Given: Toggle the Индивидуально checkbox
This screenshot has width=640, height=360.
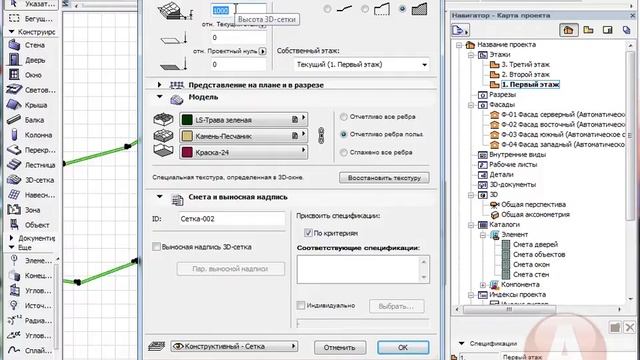Looking at the screenshot, I should (301, 305).
